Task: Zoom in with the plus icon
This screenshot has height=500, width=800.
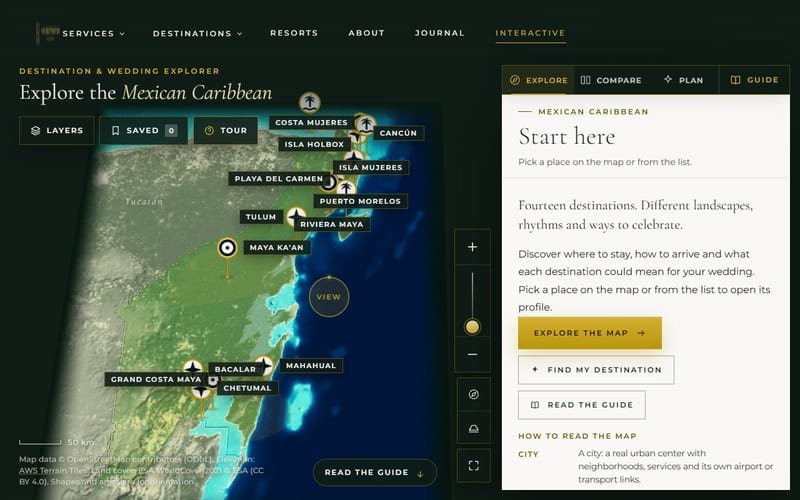Action: (472, 247)
